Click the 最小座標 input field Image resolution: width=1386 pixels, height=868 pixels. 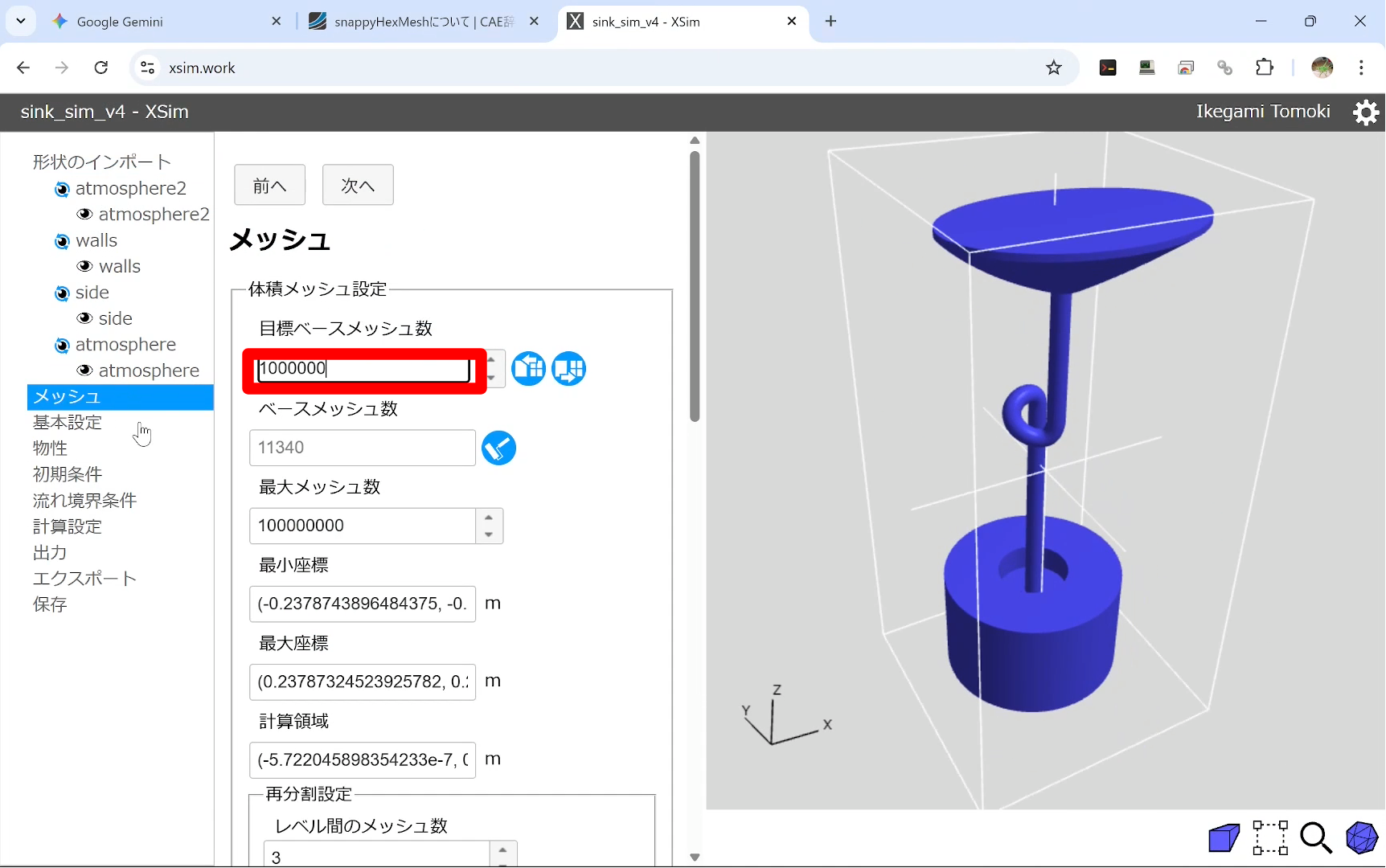[x=363, y=604]
